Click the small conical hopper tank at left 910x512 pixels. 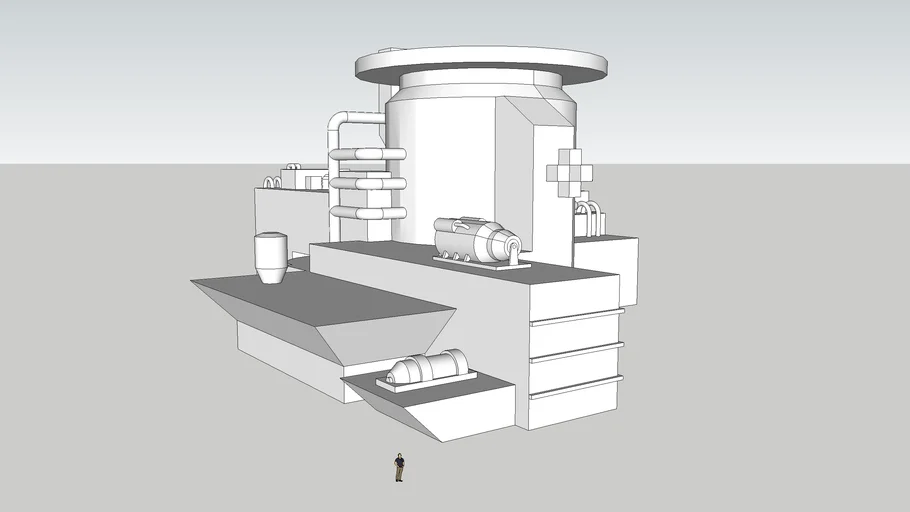pos(270,258)
